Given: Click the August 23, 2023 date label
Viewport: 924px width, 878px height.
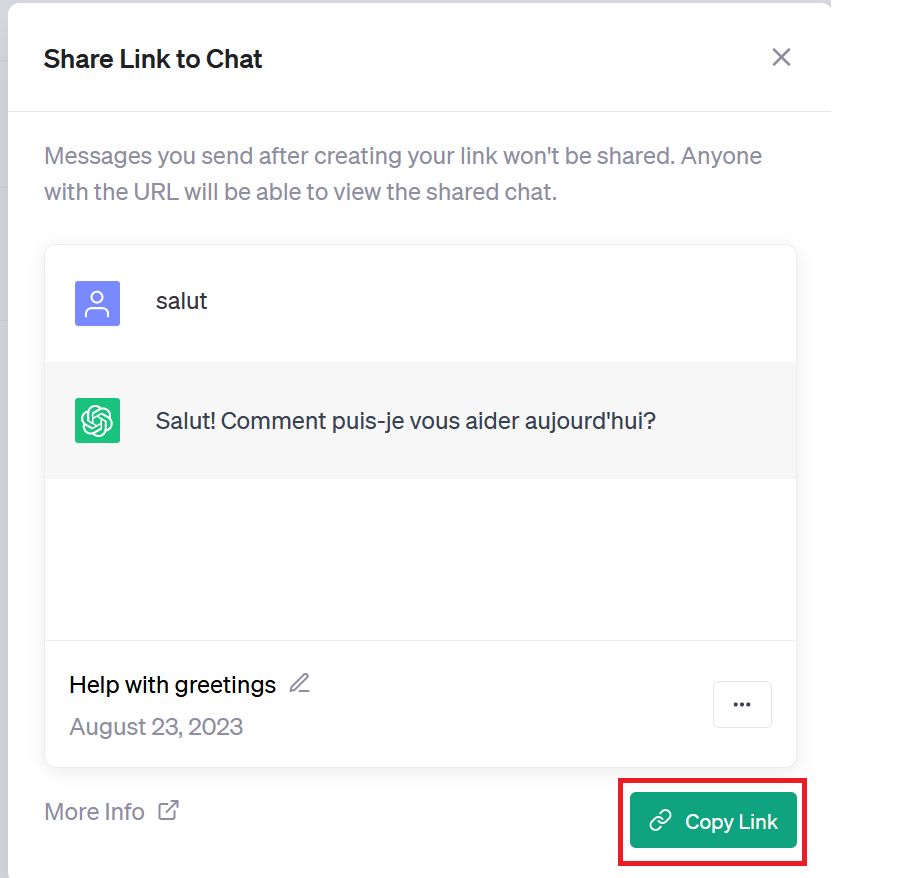Looking at the screenshot, I should (156, 727).
